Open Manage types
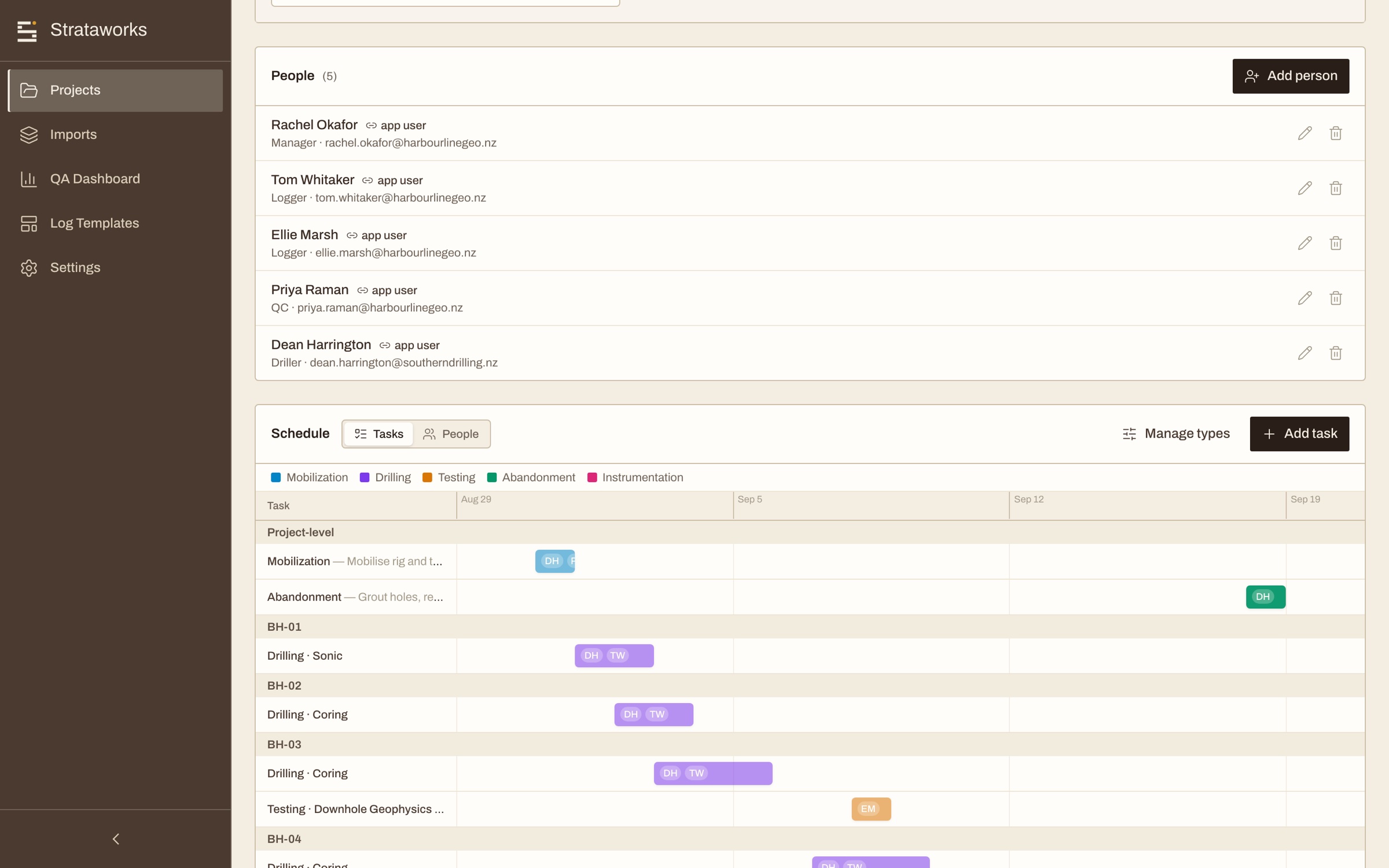The image size is (1389, 868). point(1176,434)
